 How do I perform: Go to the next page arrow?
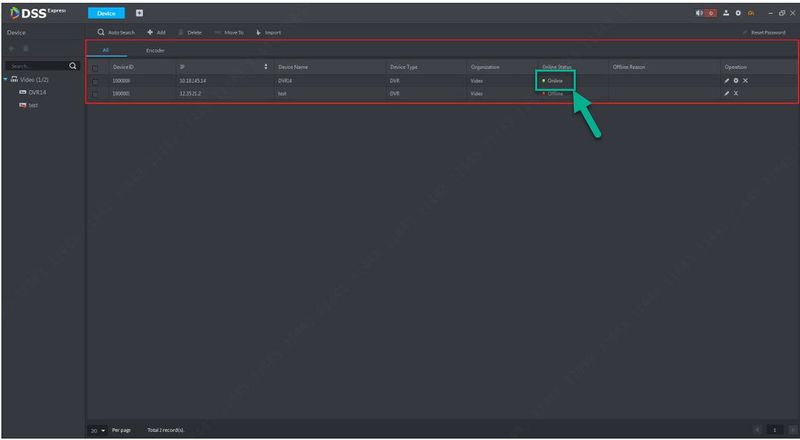pos(792,430)
